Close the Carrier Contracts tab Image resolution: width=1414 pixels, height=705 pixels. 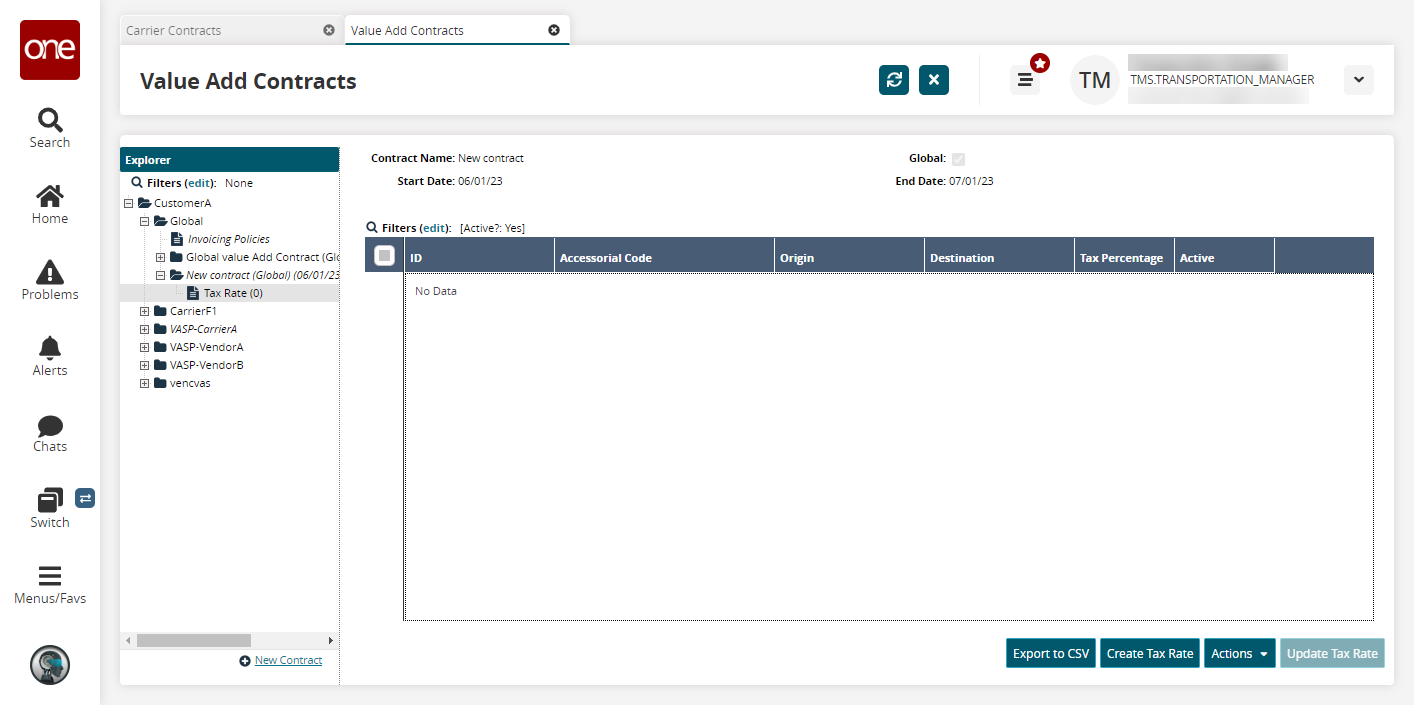(329, 30)
